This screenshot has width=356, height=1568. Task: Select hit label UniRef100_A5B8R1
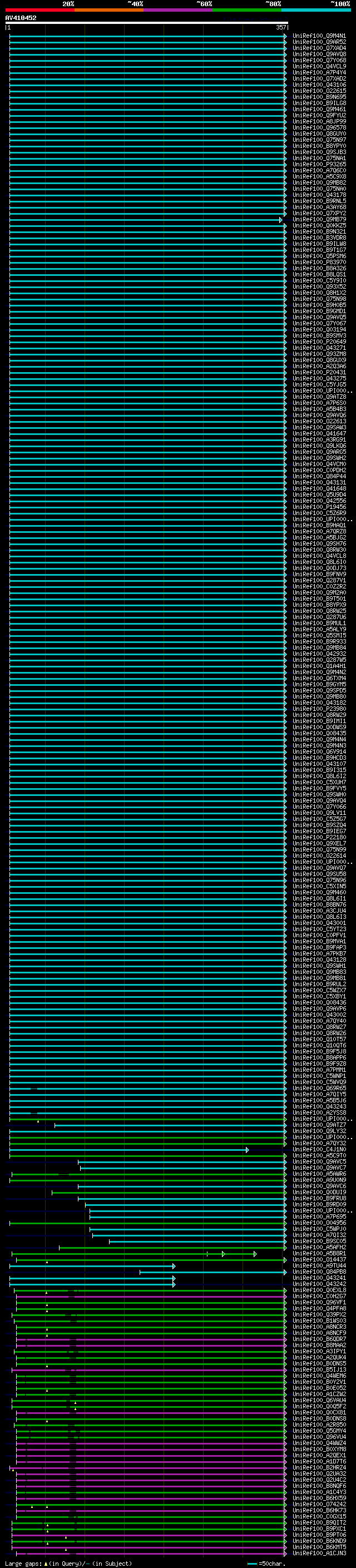[x=319, y=1253]
